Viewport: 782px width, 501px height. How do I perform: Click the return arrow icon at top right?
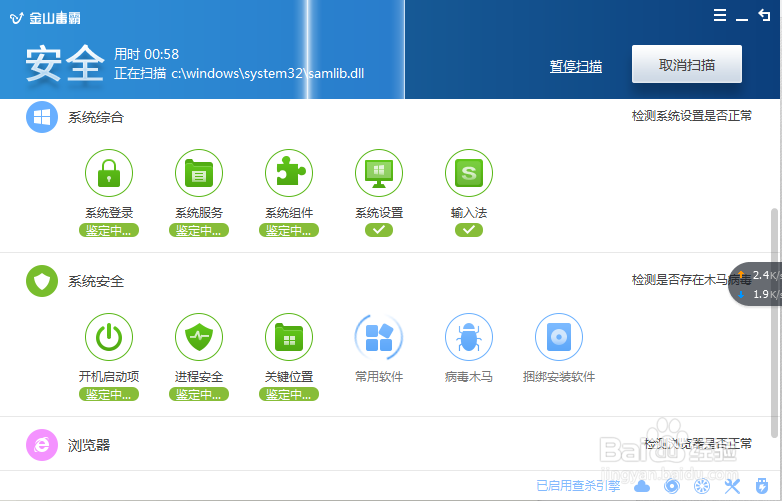click(x=764, y=15)
